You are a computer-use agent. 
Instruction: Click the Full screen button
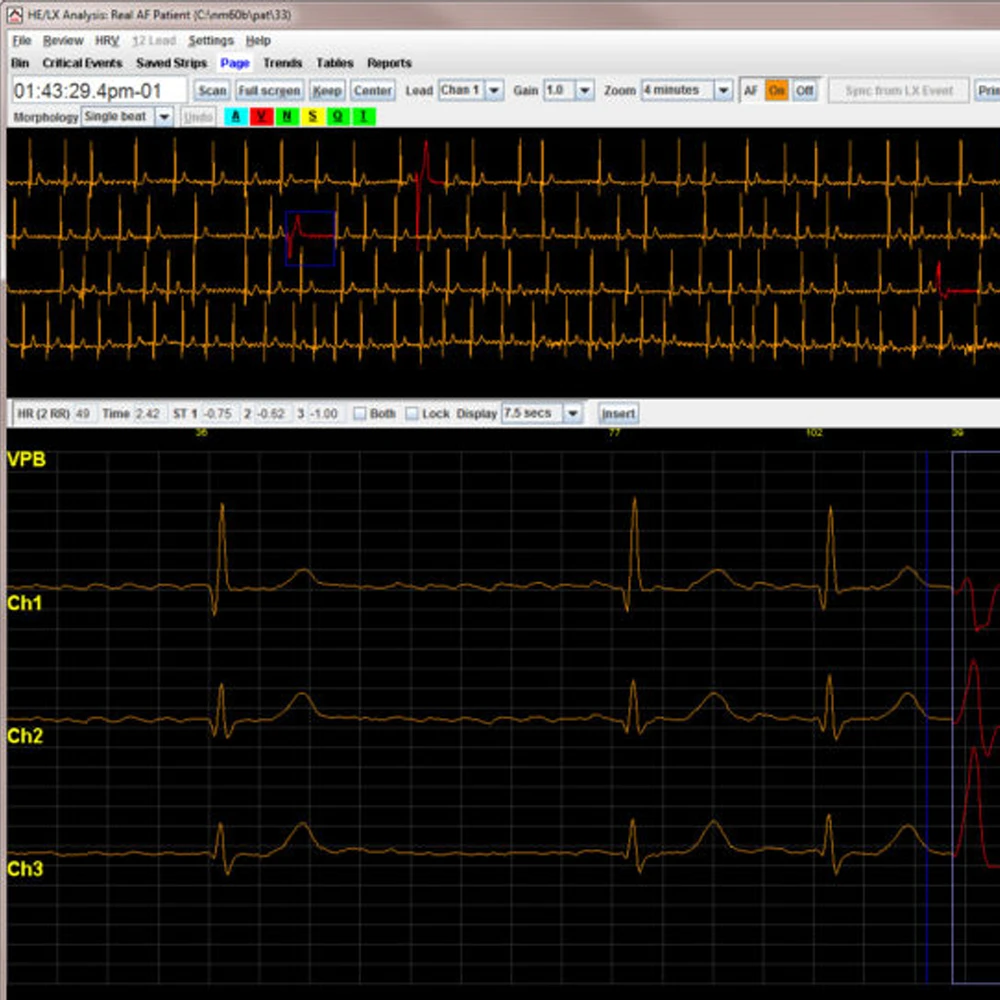pyautogui.click(x=268, y=90)
